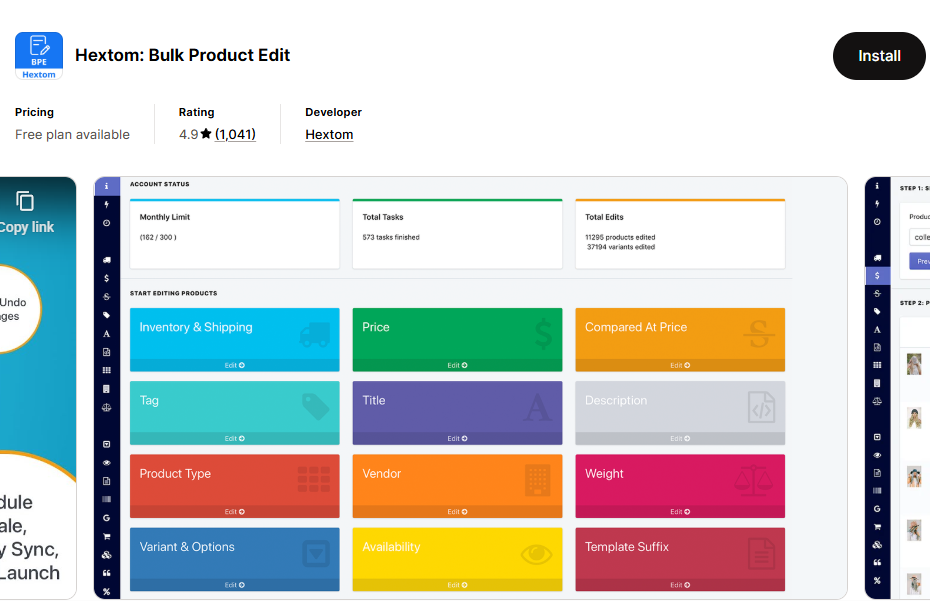The image size is (930, 601).
Task: Click Edit under Availability card
Action: click(457, 585)
